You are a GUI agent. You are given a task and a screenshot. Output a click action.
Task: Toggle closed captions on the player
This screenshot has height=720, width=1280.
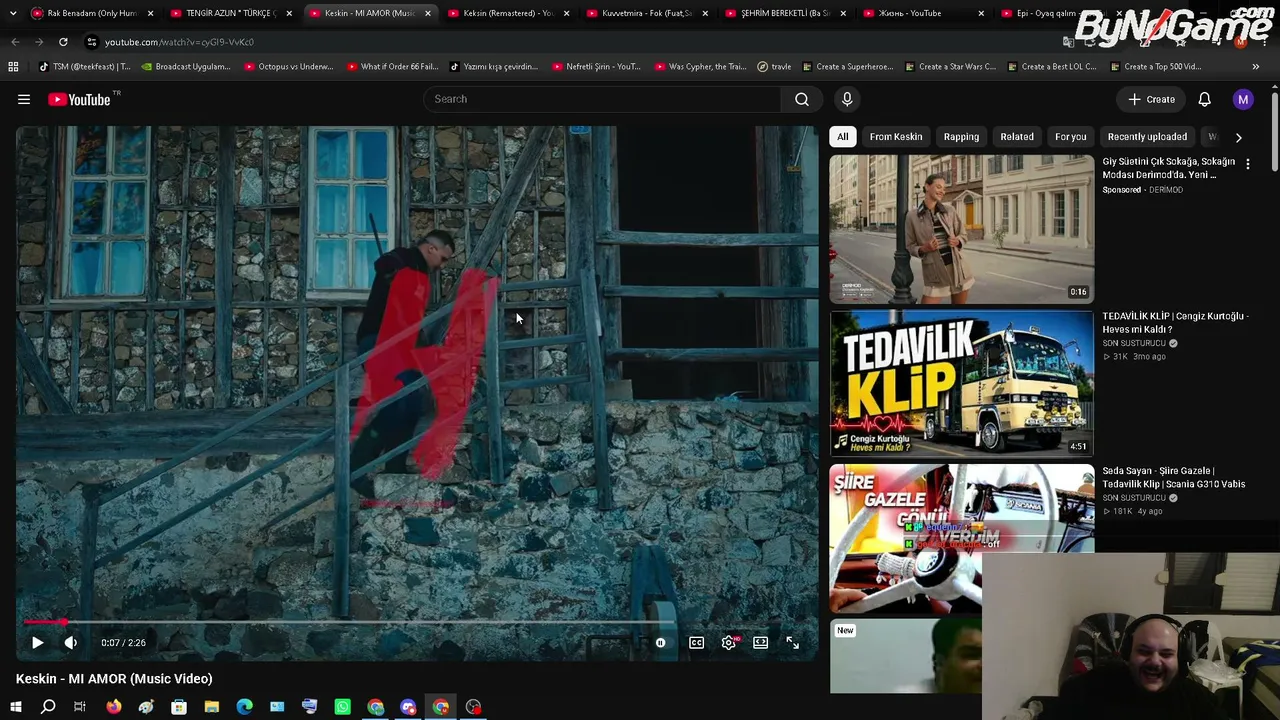tap(697, 643)
